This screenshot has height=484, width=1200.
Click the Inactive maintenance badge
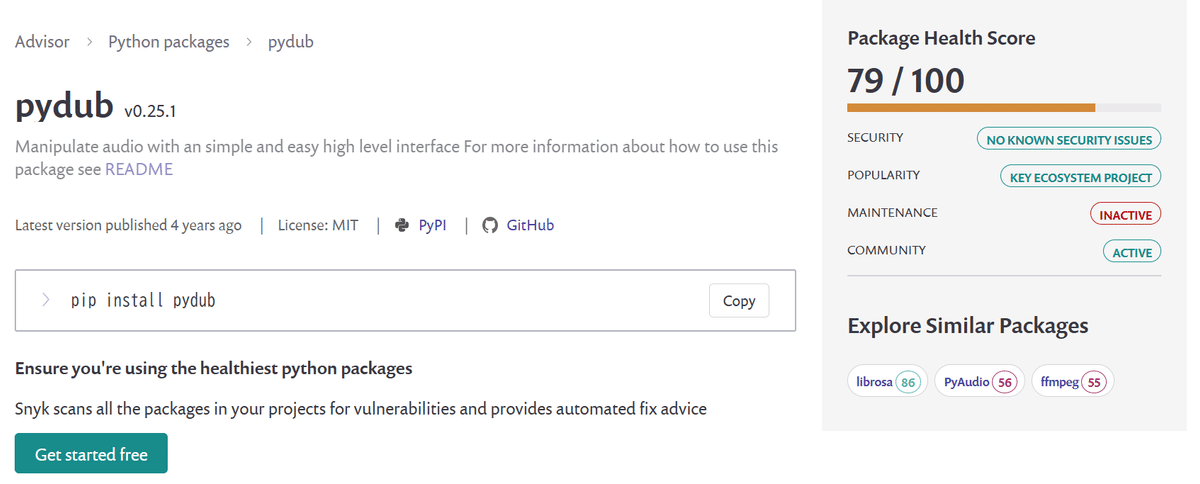(1125, 215)
